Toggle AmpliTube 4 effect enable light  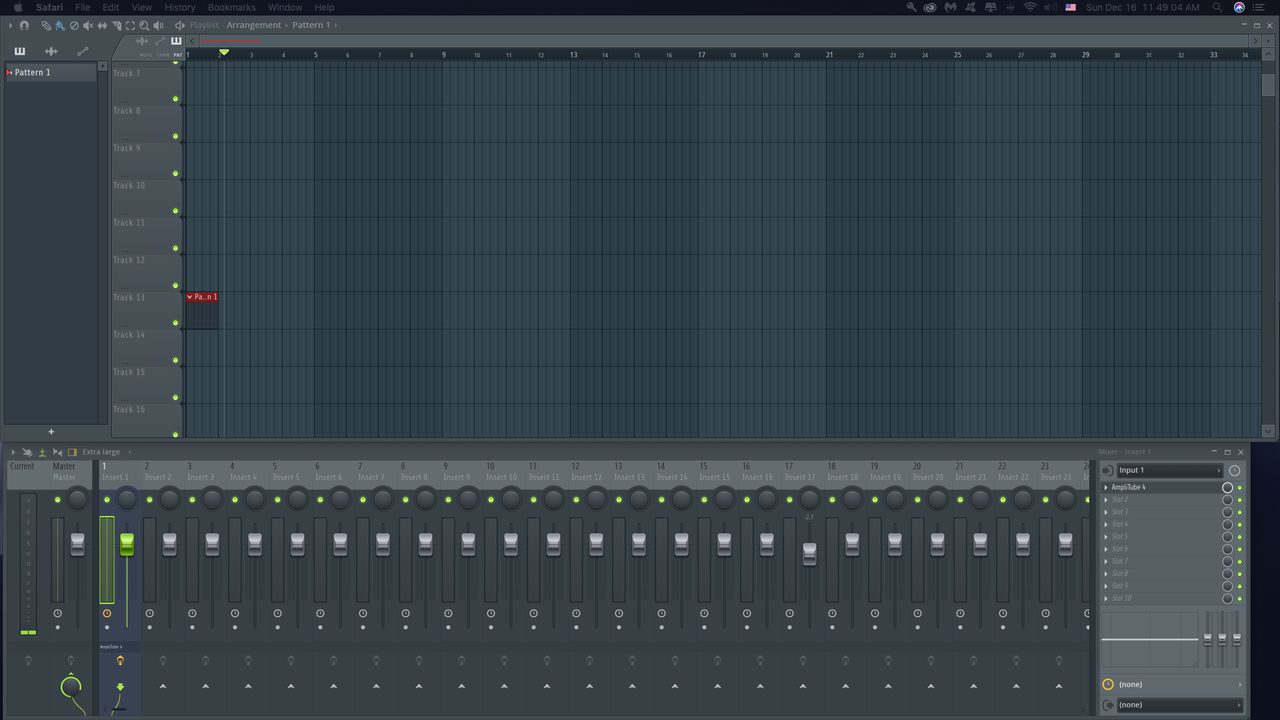point(1240,487)
